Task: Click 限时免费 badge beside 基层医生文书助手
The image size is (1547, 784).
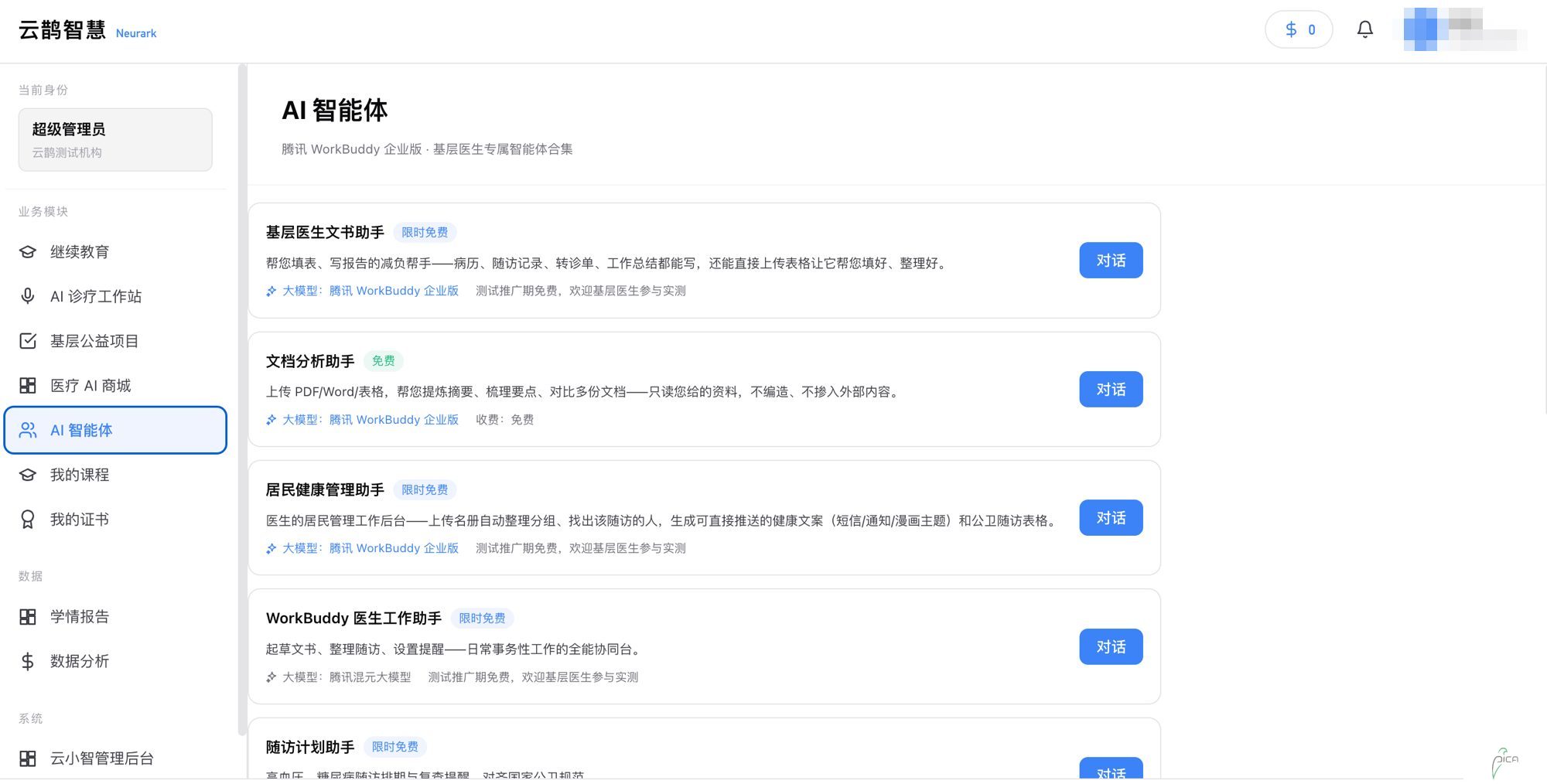Action: (x=425, y=232)
